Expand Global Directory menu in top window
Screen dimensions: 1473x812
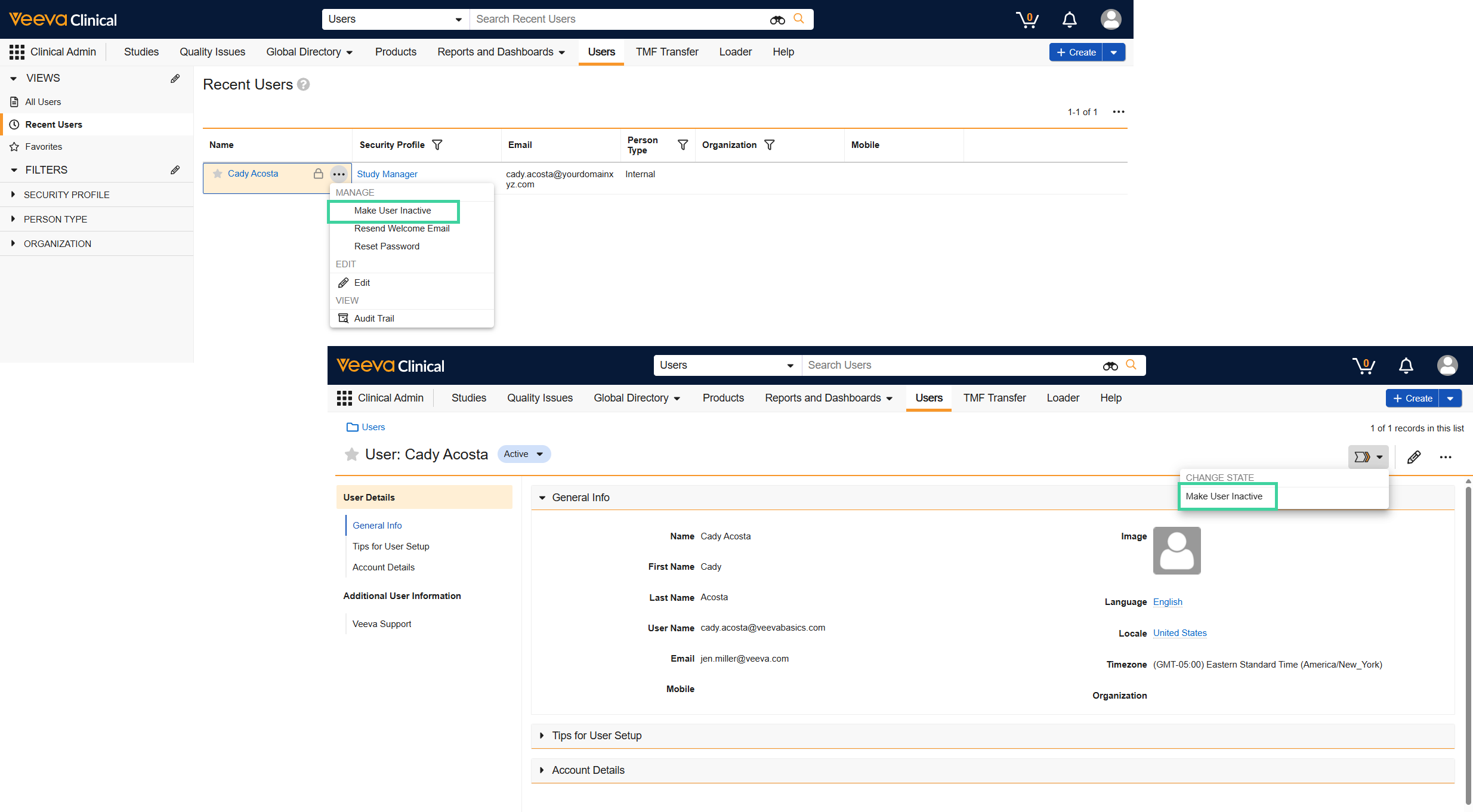click(x=310, y=52)
